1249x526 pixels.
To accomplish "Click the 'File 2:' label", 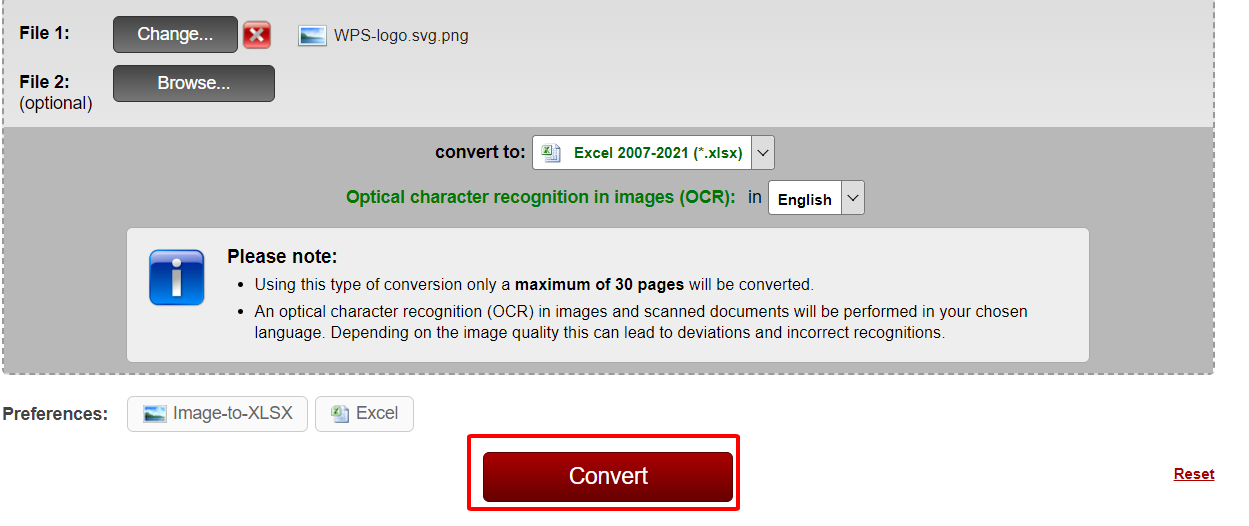I will pyautogui.click(x=45, y=82).
